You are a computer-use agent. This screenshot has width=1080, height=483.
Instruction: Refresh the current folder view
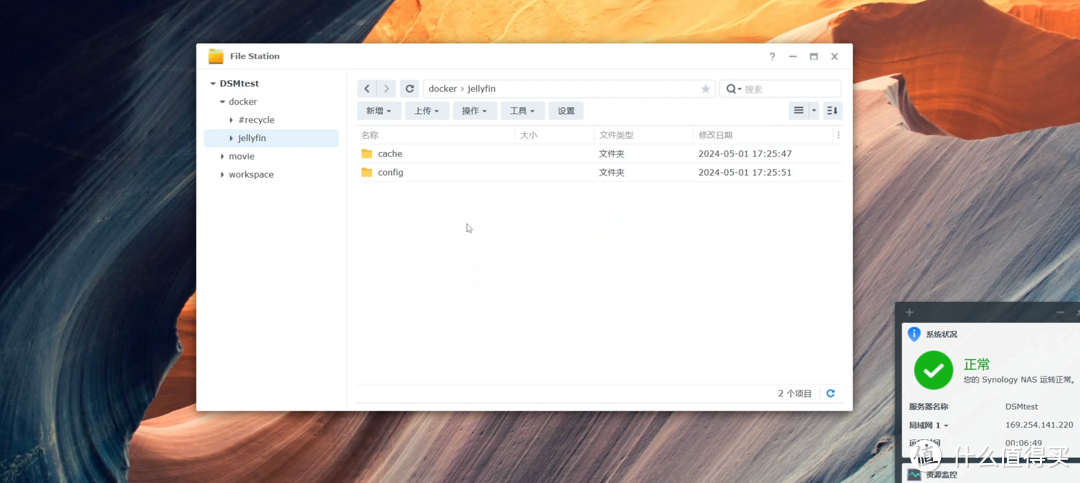(410, 89)
